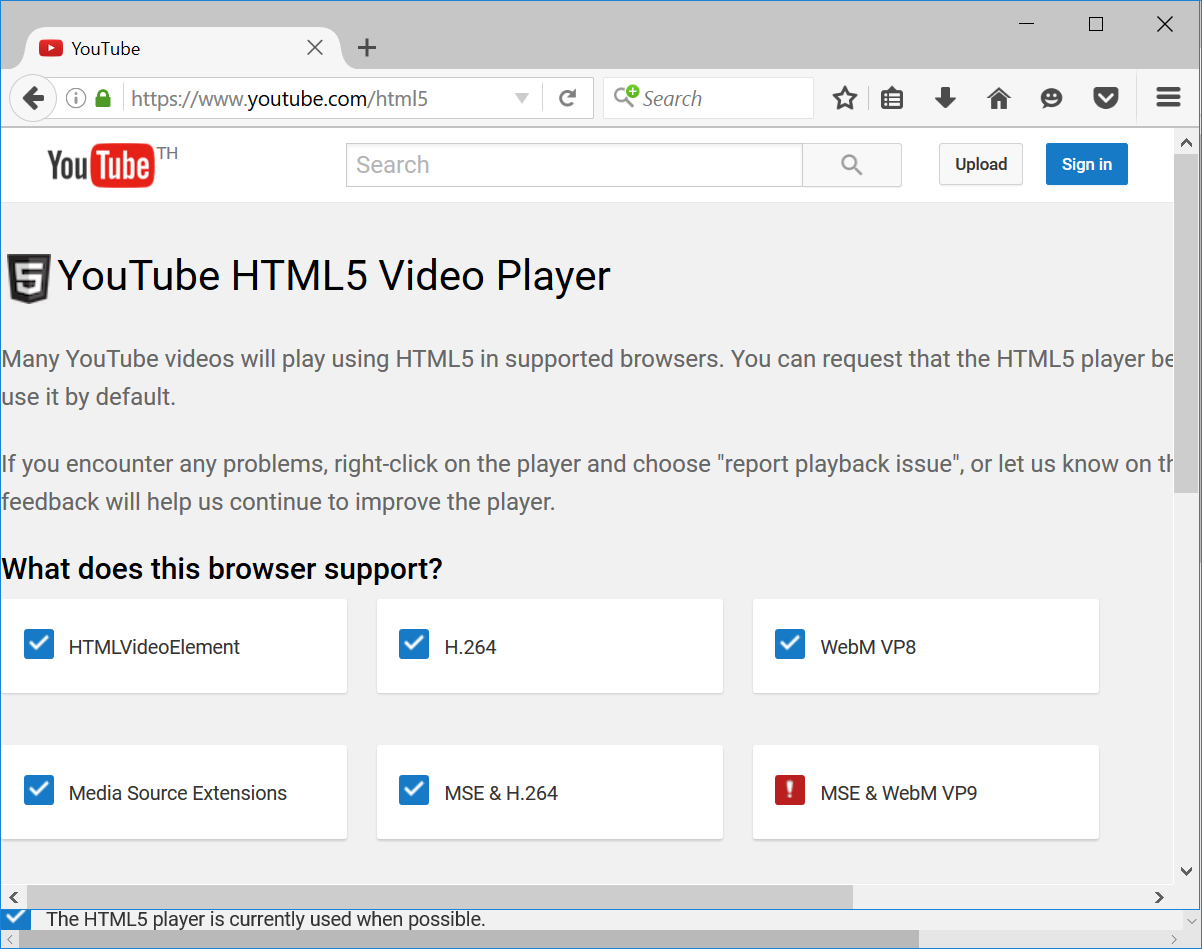Open the Firefox hamburger menu

pyautogui.click(x=1168, y=97)
